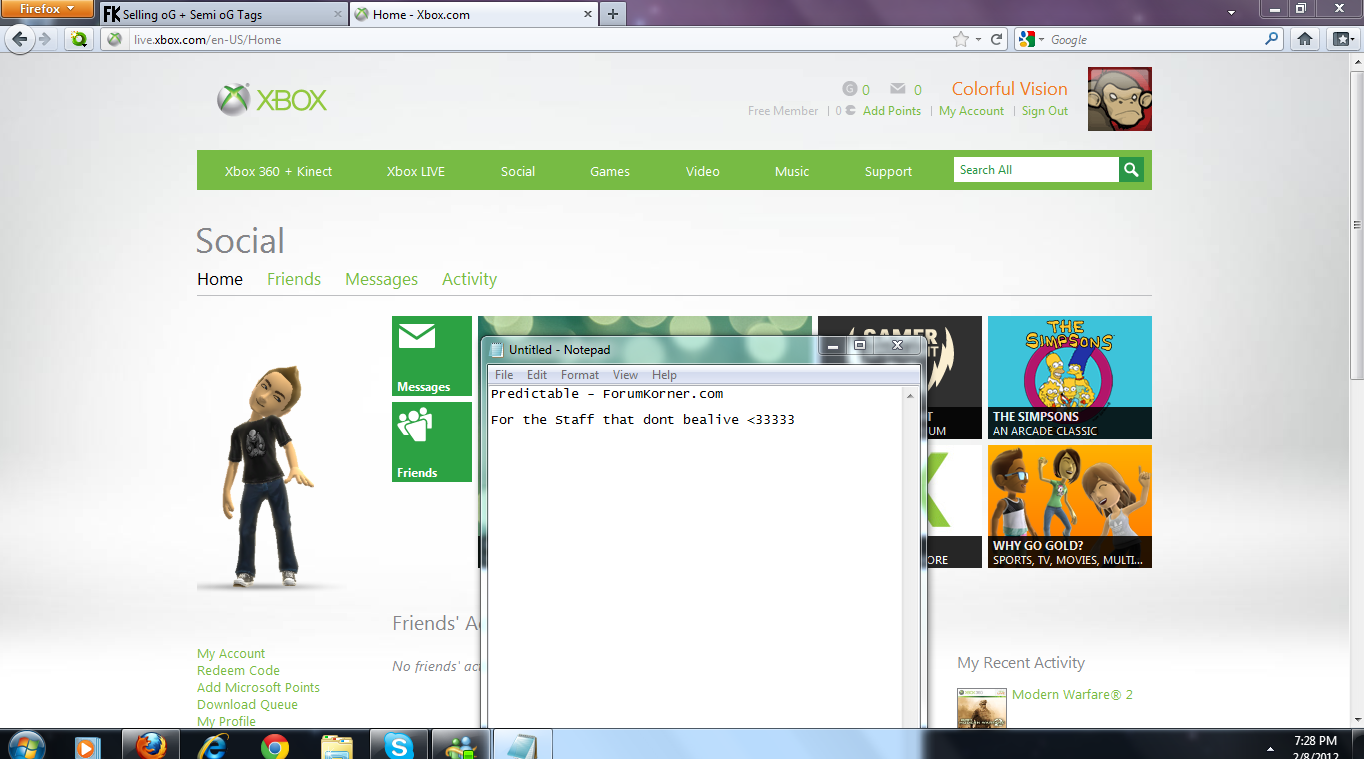Click the Firefox Home button
The image size is (1364, 759).
tap(1304, 39)
